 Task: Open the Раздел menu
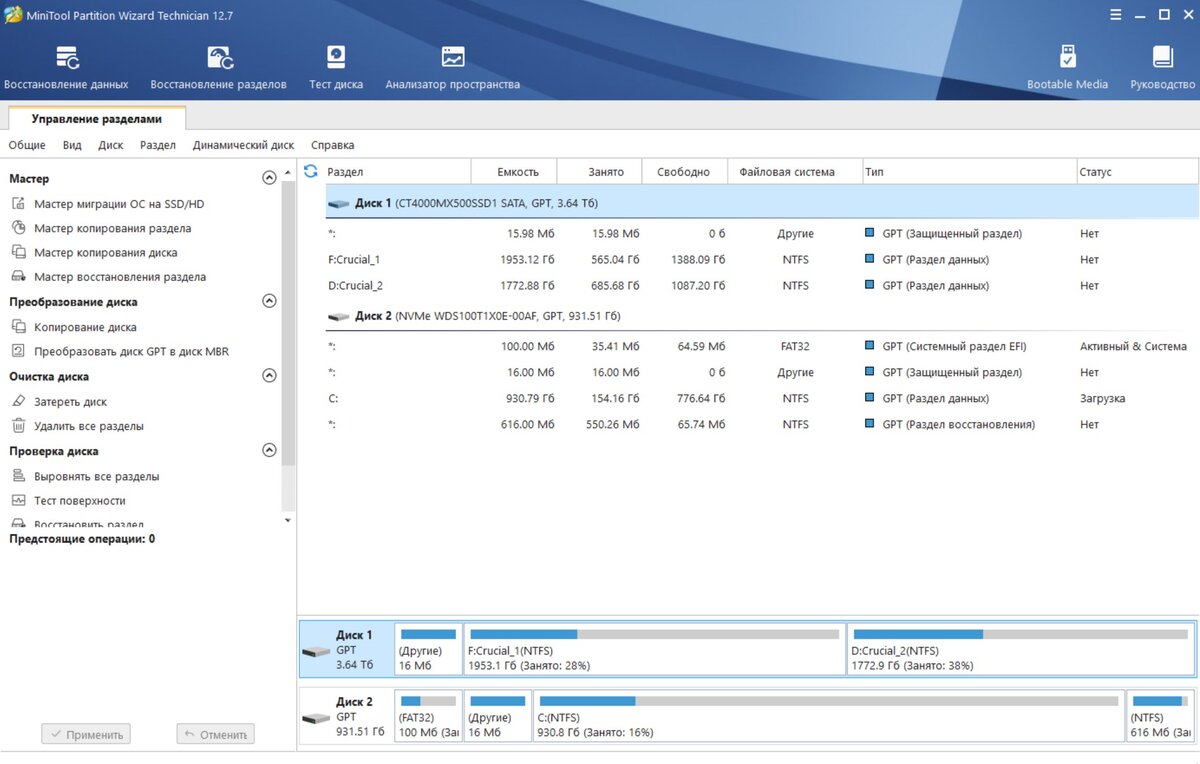pyautogui.click(x=158, y=145)
